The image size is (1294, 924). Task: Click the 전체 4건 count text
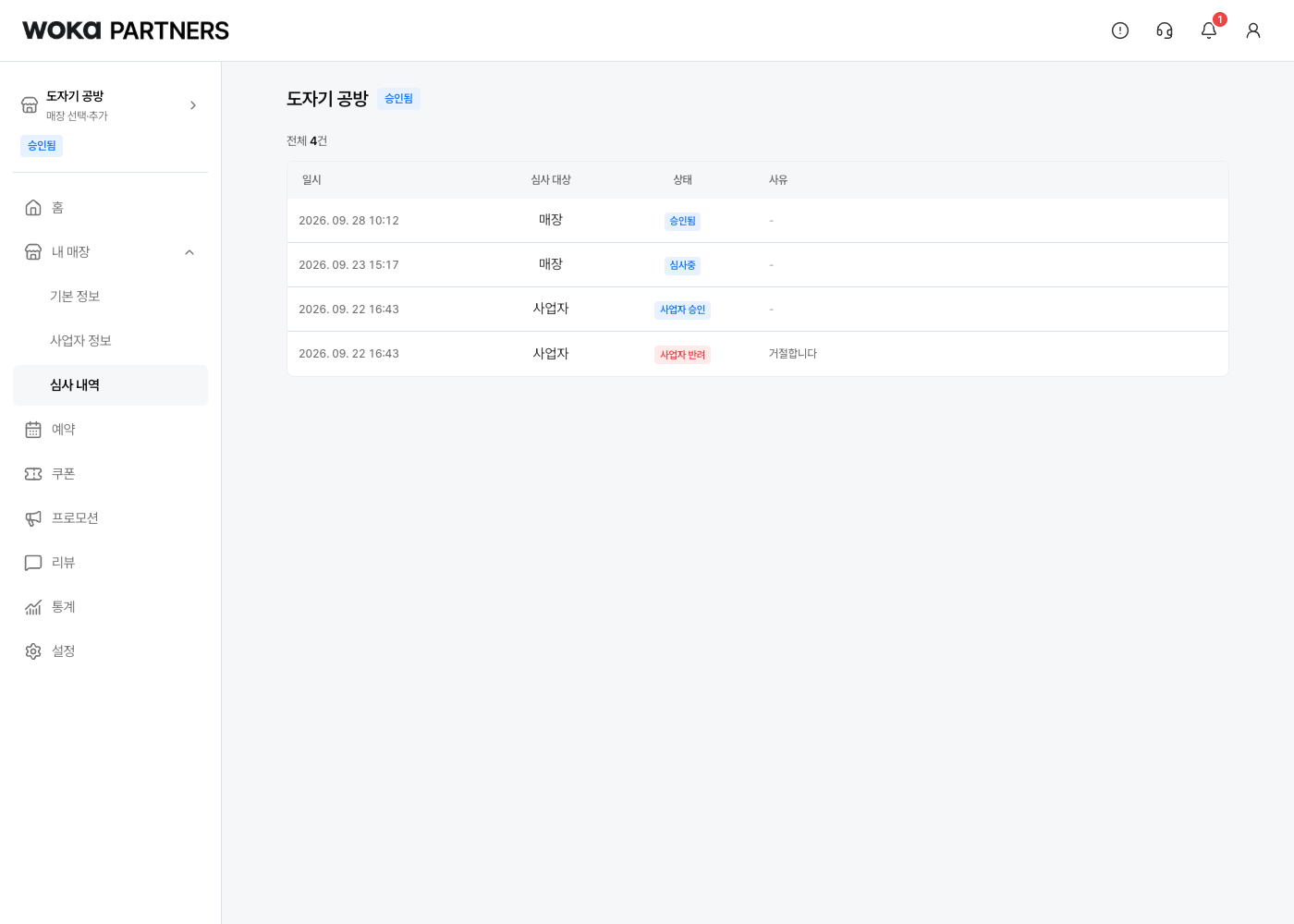tap(307, 141)
